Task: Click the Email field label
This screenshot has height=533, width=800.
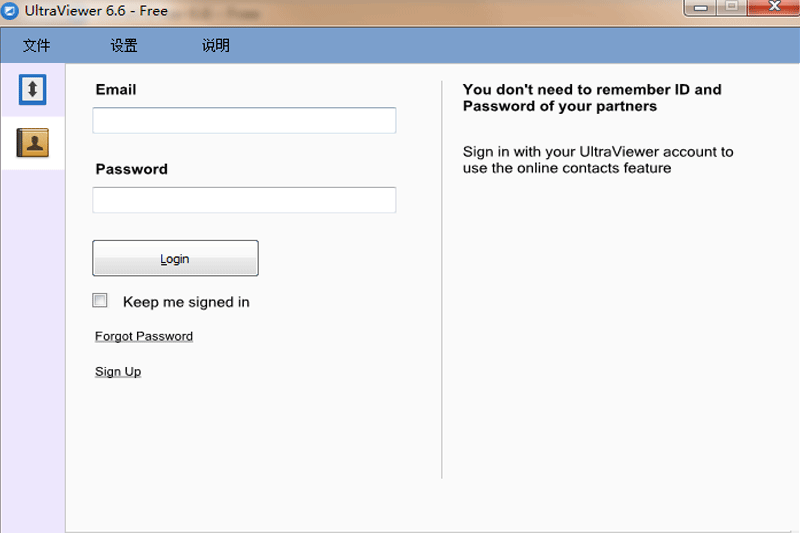Action: tap(116, 90)
